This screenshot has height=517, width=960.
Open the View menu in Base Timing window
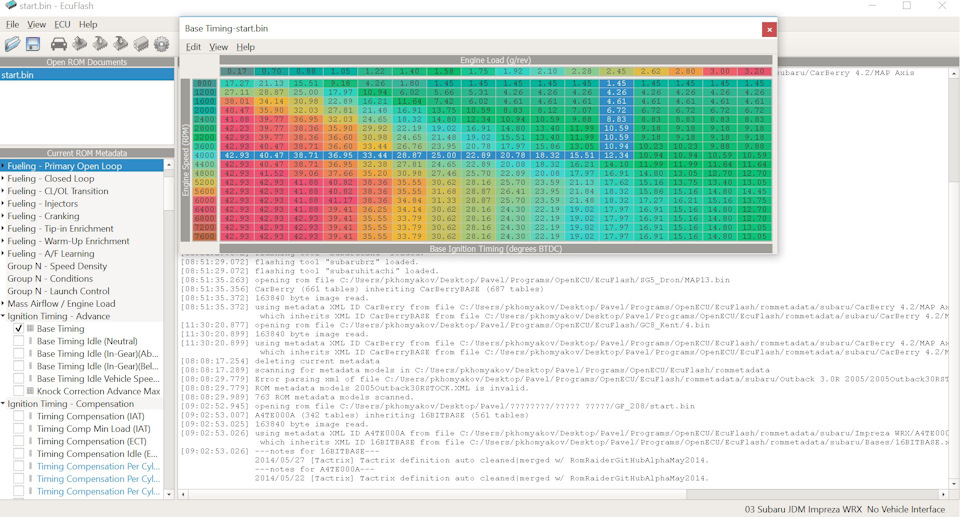(219, 47)
